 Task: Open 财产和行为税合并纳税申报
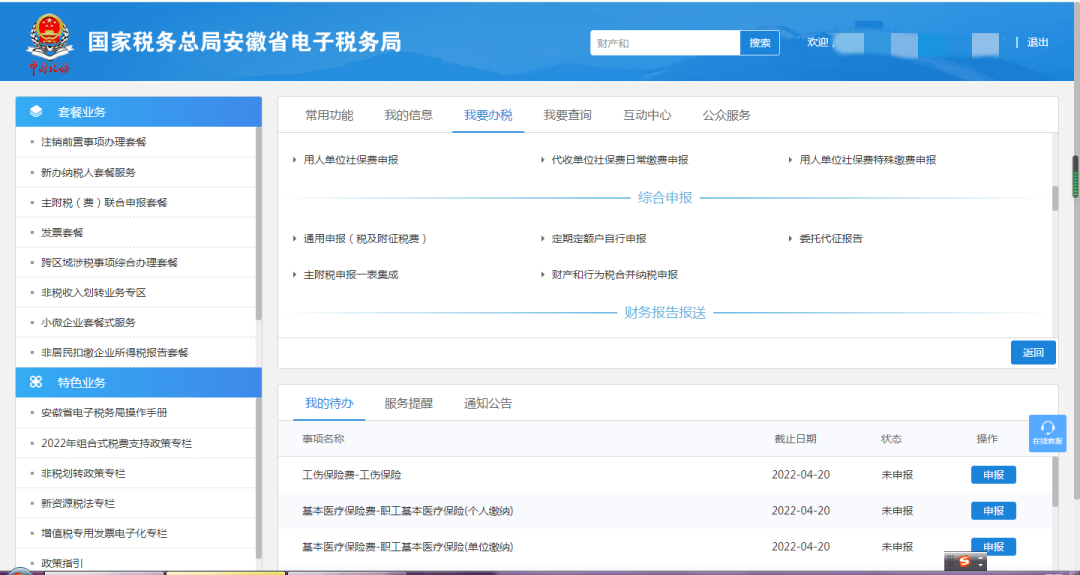coord(614,275)
